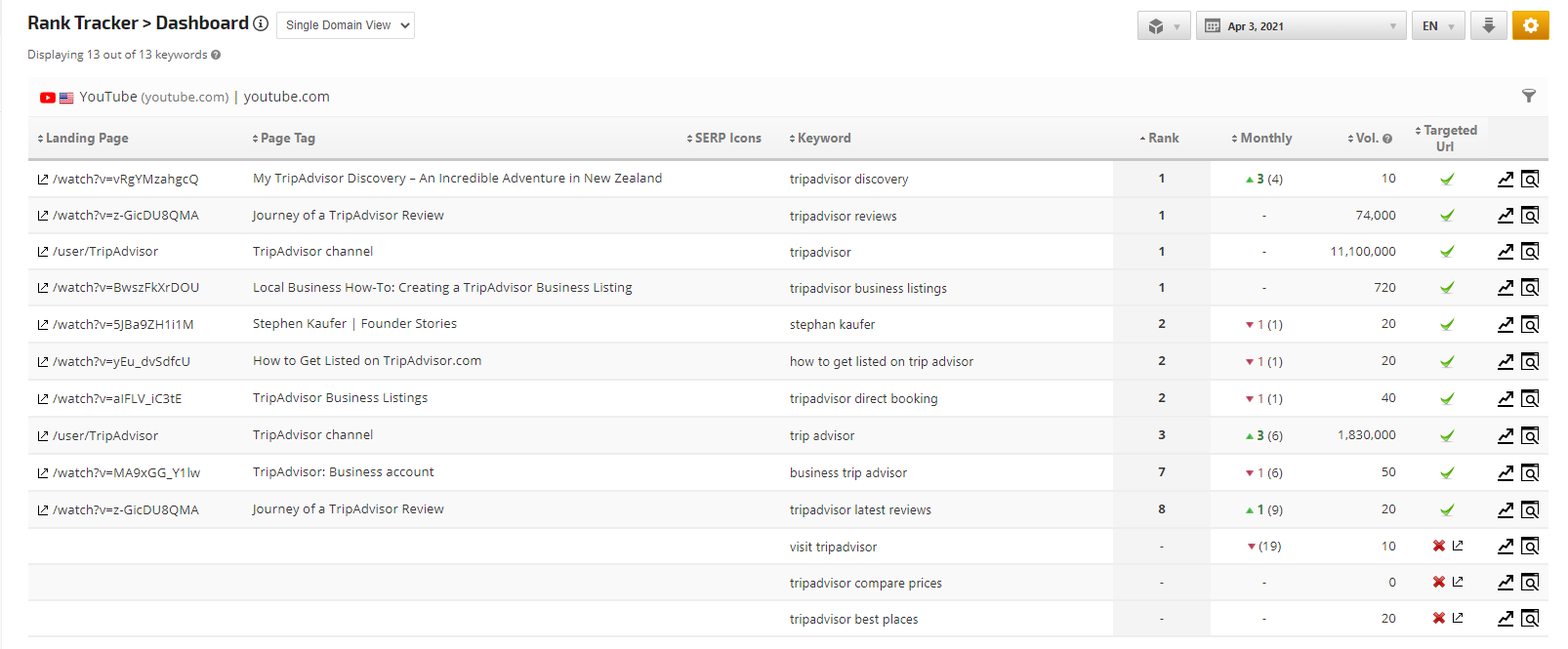Open SERP snapshot for tripadvisor best places

click(1530, 618)
